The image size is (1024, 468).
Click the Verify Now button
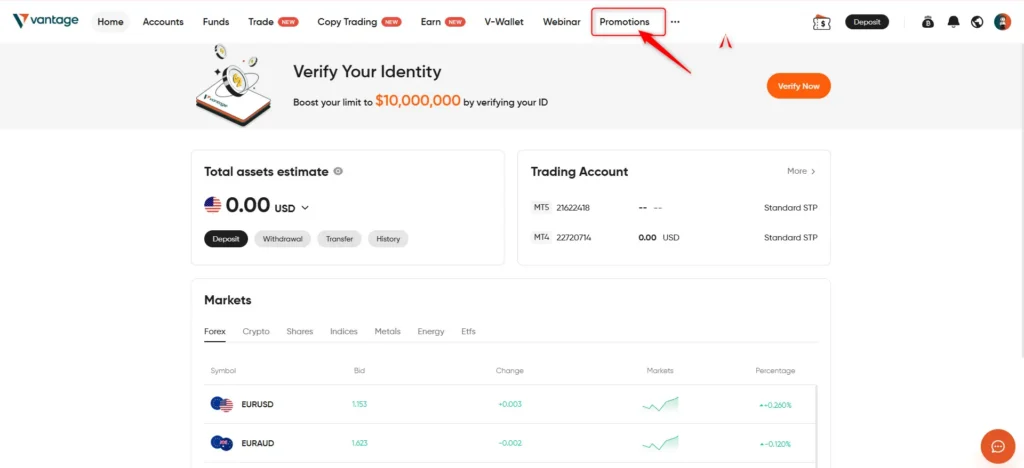coord(798,86)
